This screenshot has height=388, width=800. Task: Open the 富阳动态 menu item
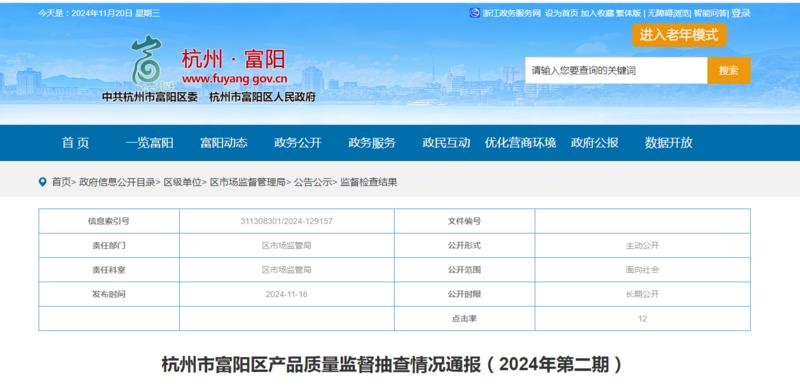click(x=223, y=143)
